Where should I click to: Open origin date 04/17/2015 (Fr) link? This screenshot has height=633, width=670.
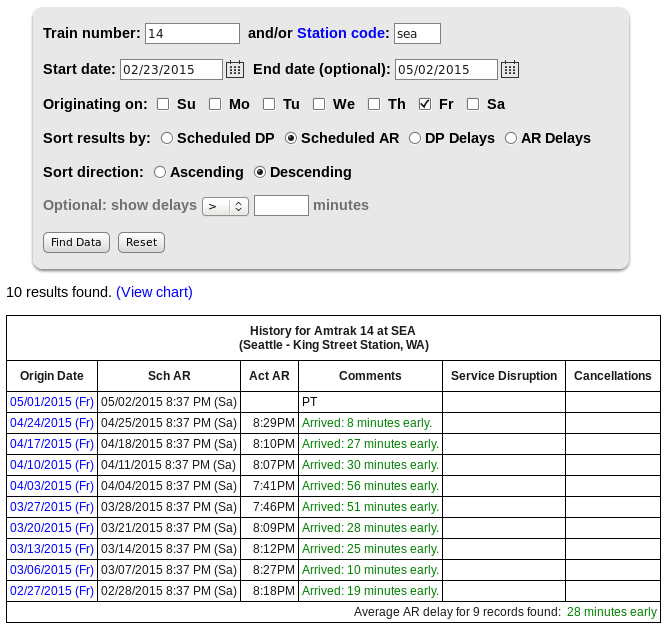(x=52, y=444)
